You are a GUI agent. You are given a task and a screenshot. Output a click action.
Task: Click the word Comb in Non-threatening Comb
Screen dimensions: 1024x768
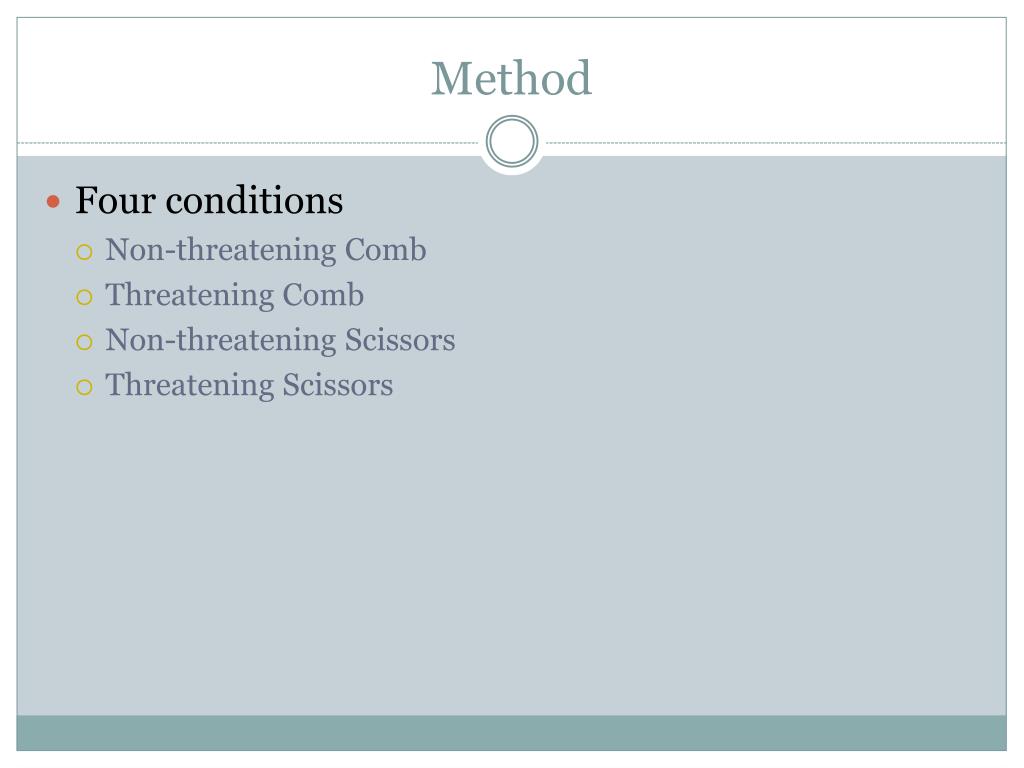[385, 250]
